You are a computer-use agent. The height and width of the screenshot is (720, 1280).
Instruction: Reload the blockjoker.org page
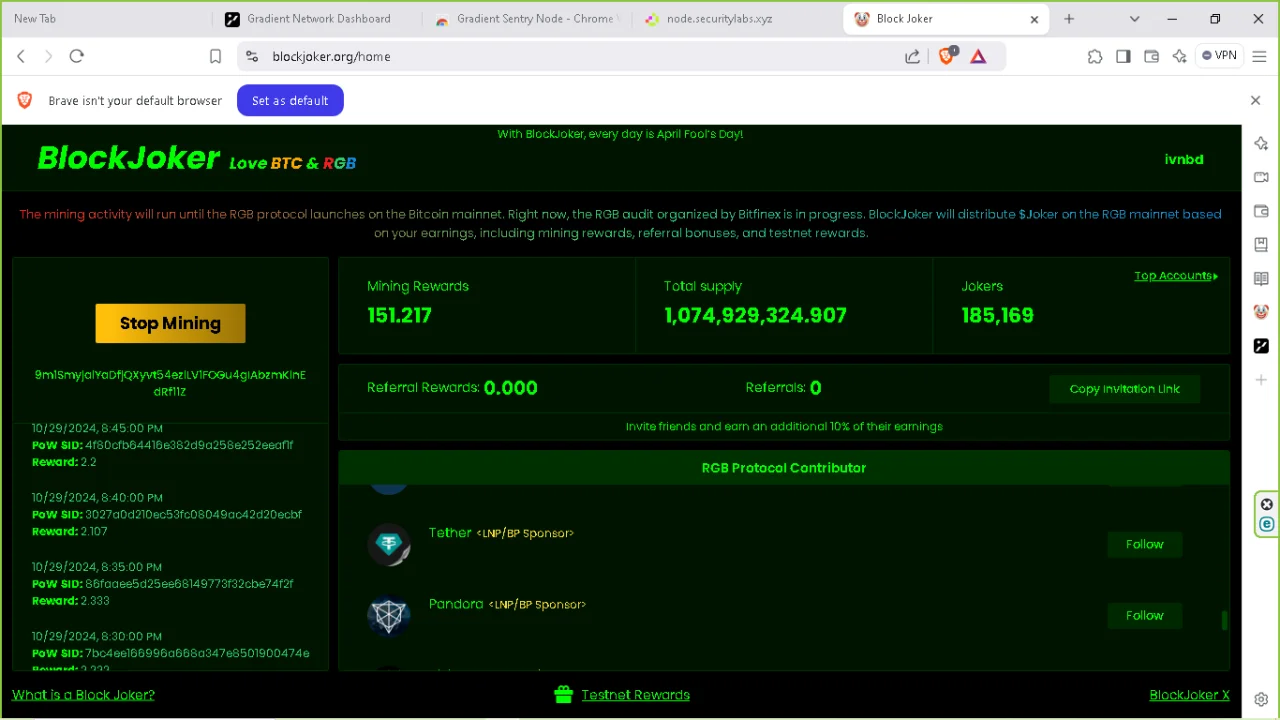[76, 57]
